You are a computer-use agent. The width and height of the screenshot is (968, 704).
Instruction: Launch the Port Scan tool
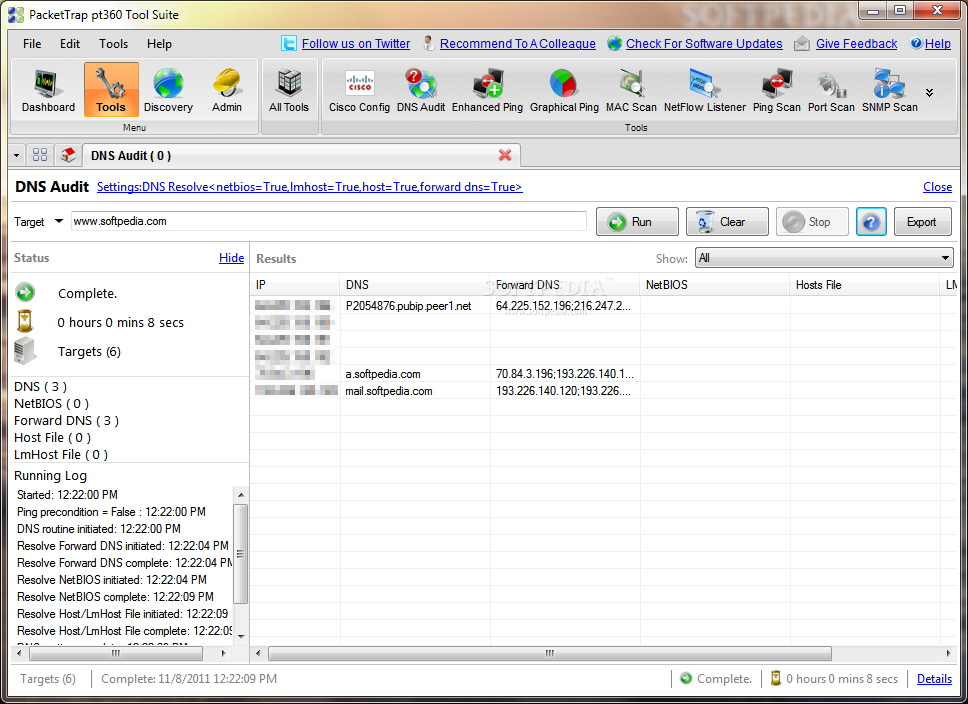pyautogui.click(x=831, y=90)
